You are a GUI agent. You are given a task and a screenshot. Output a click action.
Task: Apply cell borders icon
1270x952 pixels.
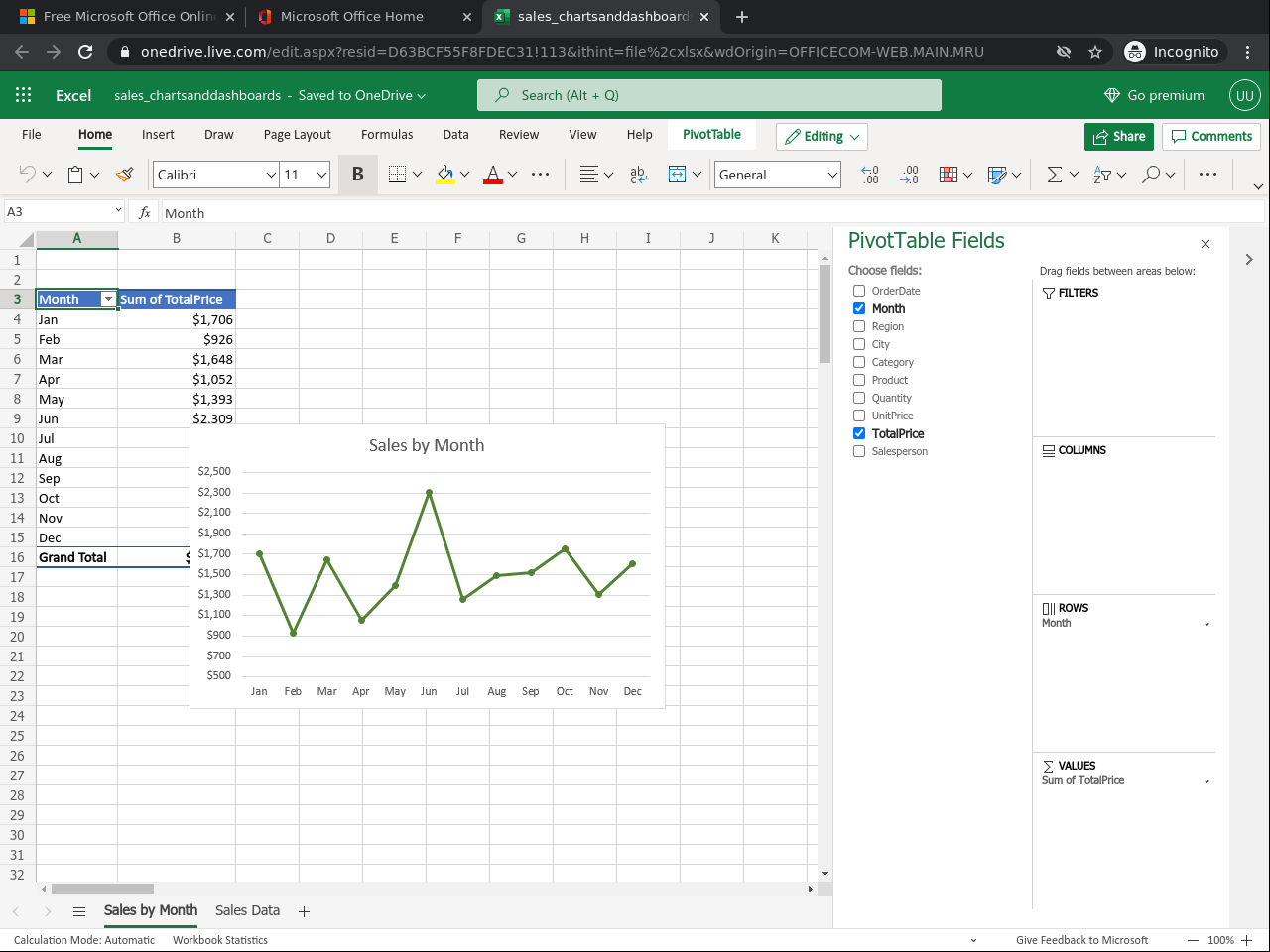397,175
